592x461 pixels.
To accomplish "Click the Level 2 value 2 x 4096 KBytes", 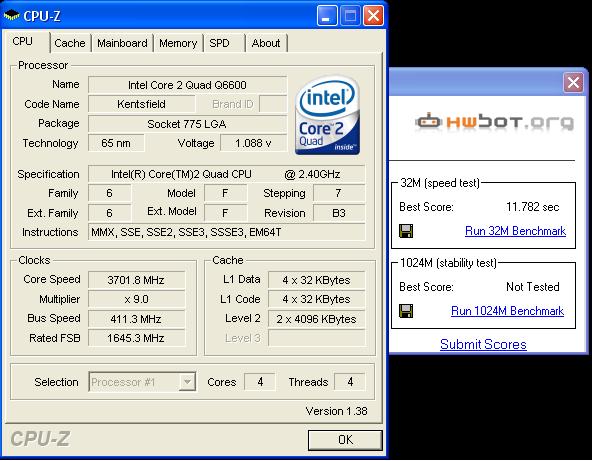I will click(x=316, y=319).
